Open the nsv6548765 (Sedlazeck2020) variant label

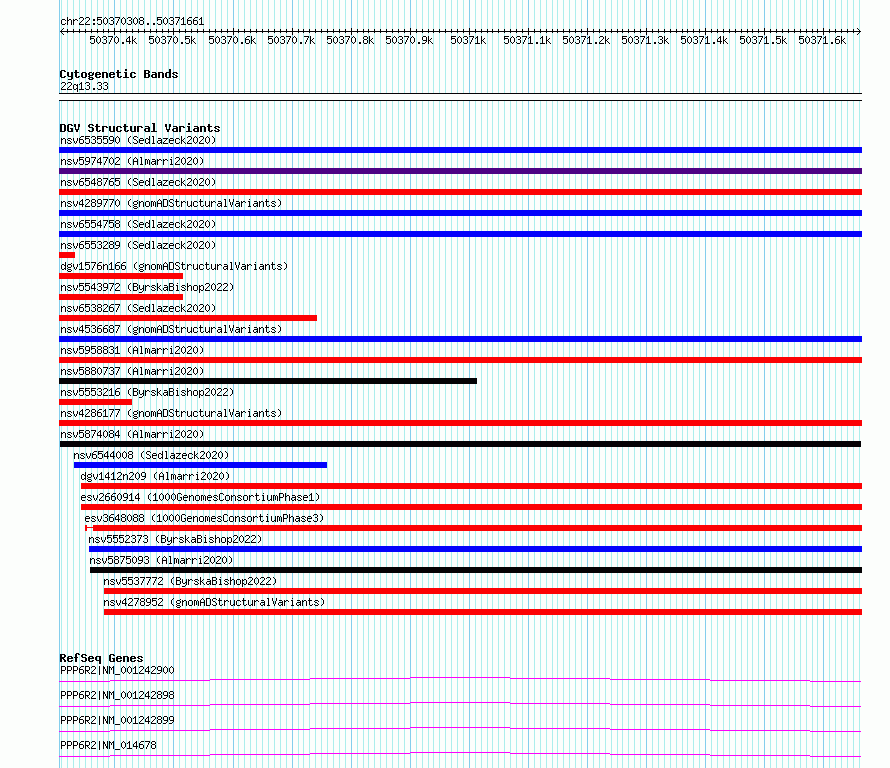(x=138, y=182)
